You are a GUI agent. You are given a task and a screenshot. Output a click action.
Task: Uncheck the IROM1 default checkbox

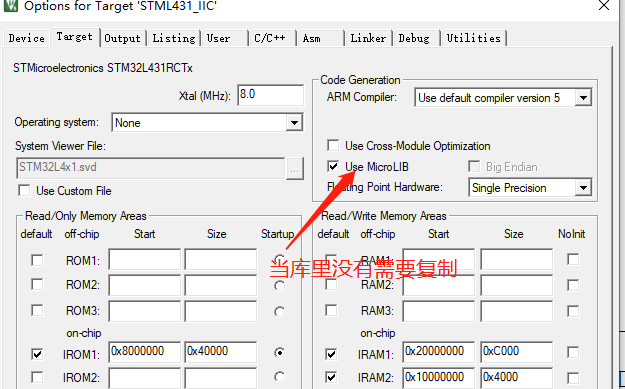(37, 354)
